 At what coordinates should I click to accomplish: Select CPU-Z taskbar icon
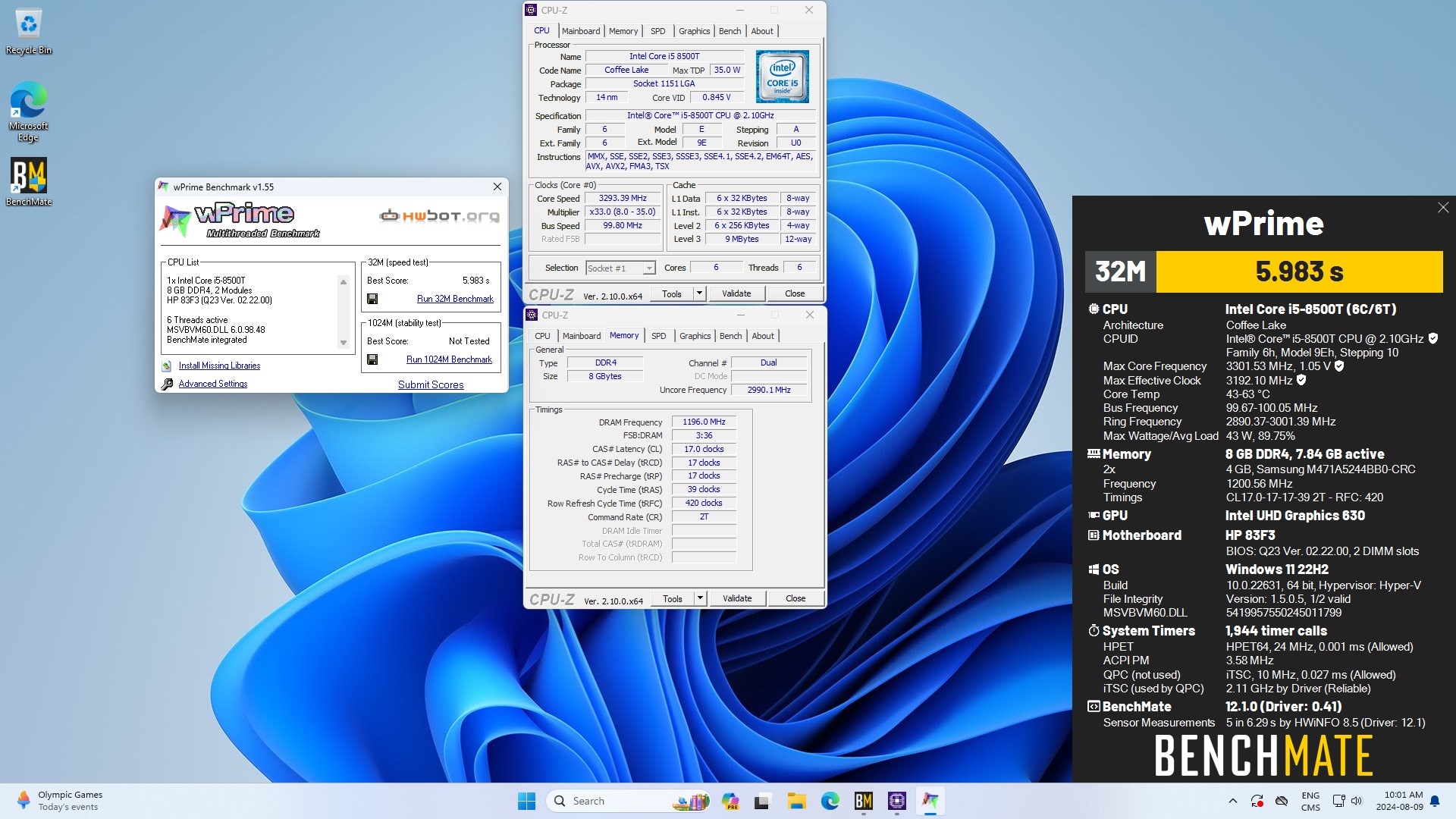pyautogui.click(x=896, y=801)
